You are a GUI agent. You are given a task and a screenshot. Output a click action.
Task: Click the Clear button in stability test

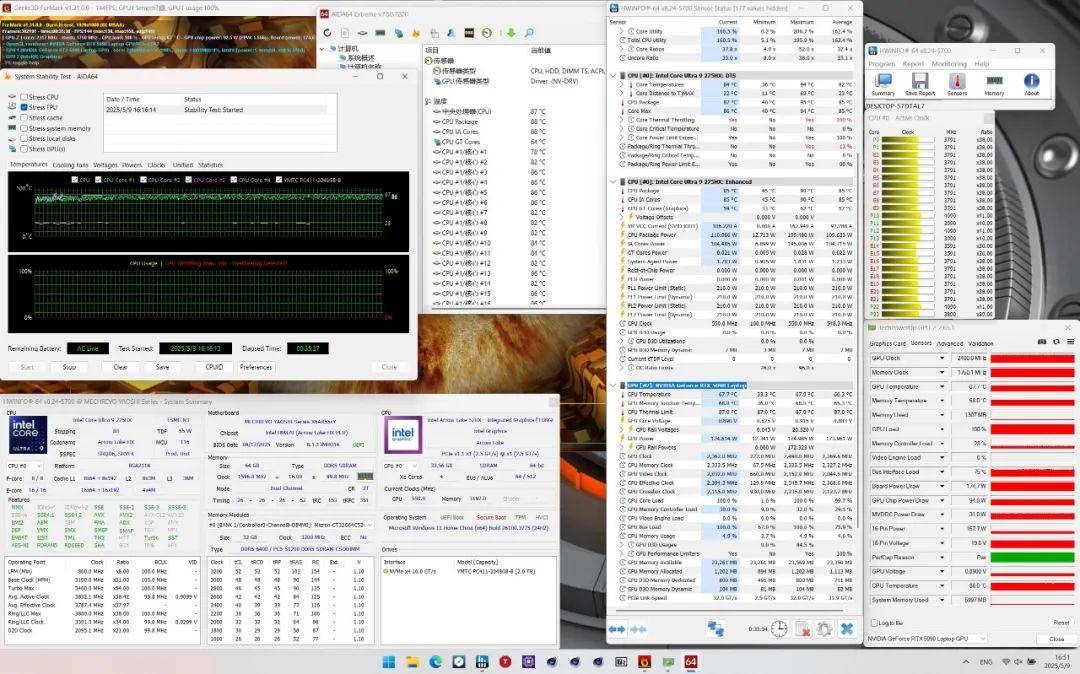[121, 367]
